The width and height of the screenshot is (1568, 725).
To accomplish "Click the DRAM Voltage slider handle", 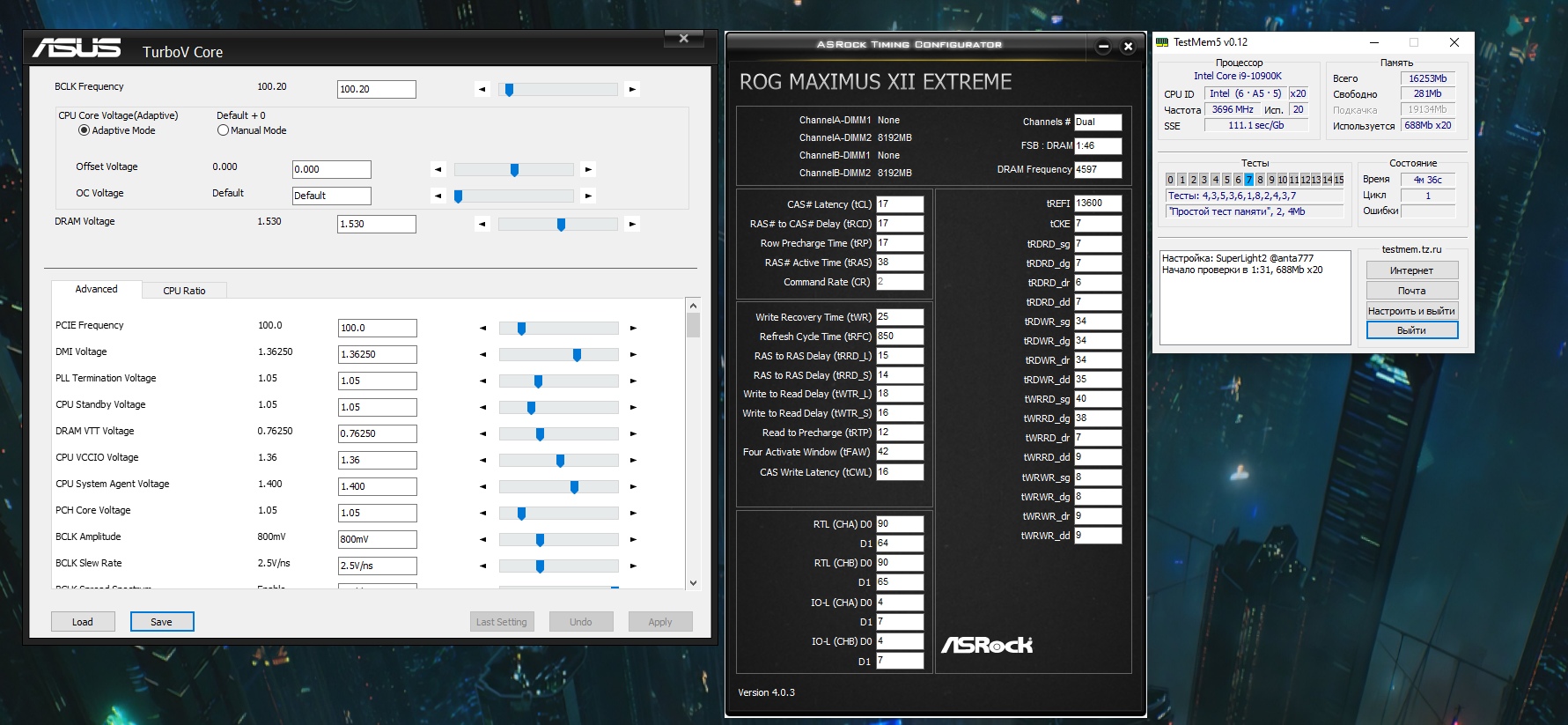I will [561, 225].
